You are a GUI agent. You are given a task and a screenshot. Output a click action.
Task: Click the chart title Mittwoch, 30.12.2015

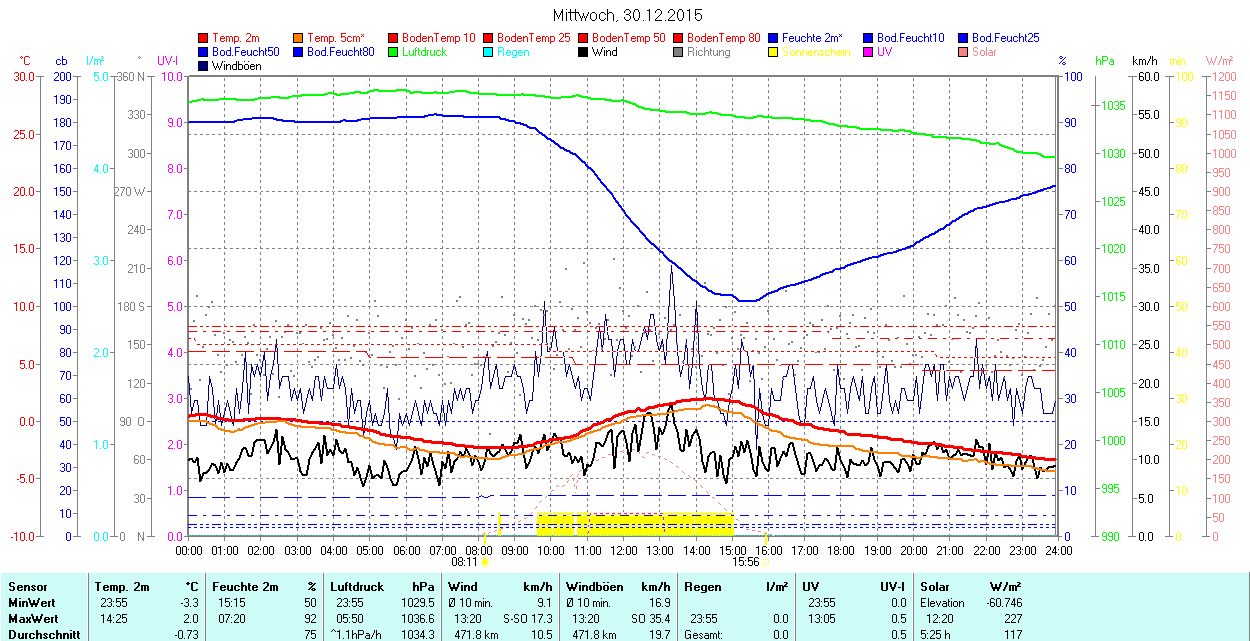point(627,15)
